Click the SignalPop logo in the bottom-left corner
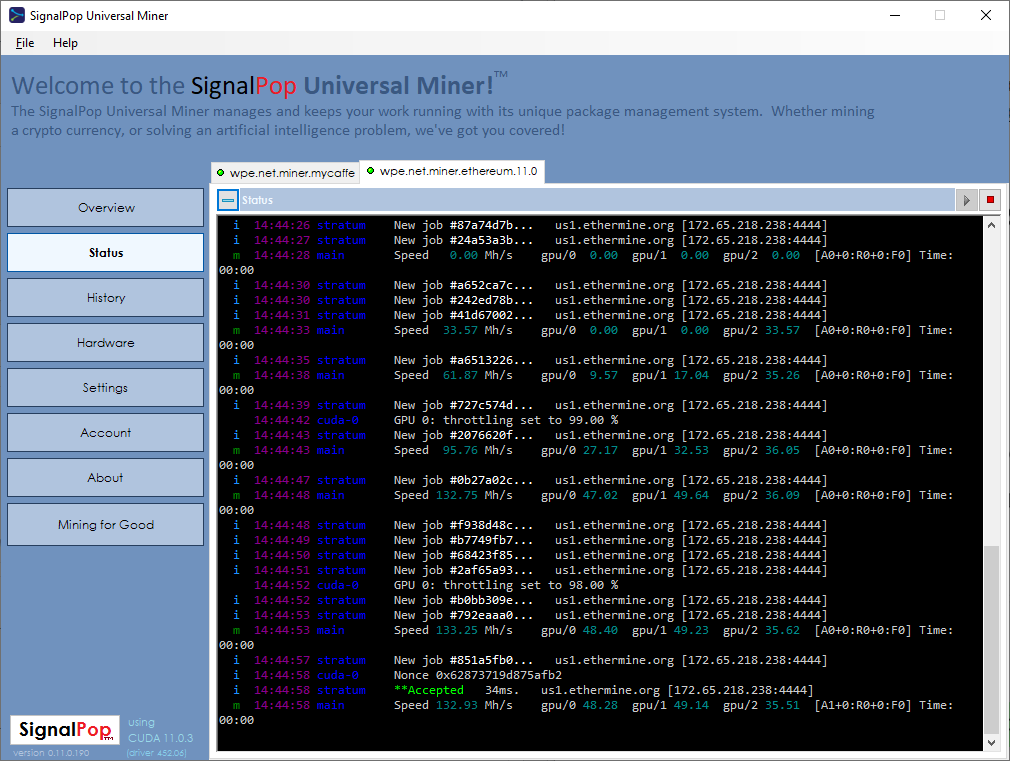This screenshot has height=761, width=1010. pyautogui.click(x=65, y=730)
